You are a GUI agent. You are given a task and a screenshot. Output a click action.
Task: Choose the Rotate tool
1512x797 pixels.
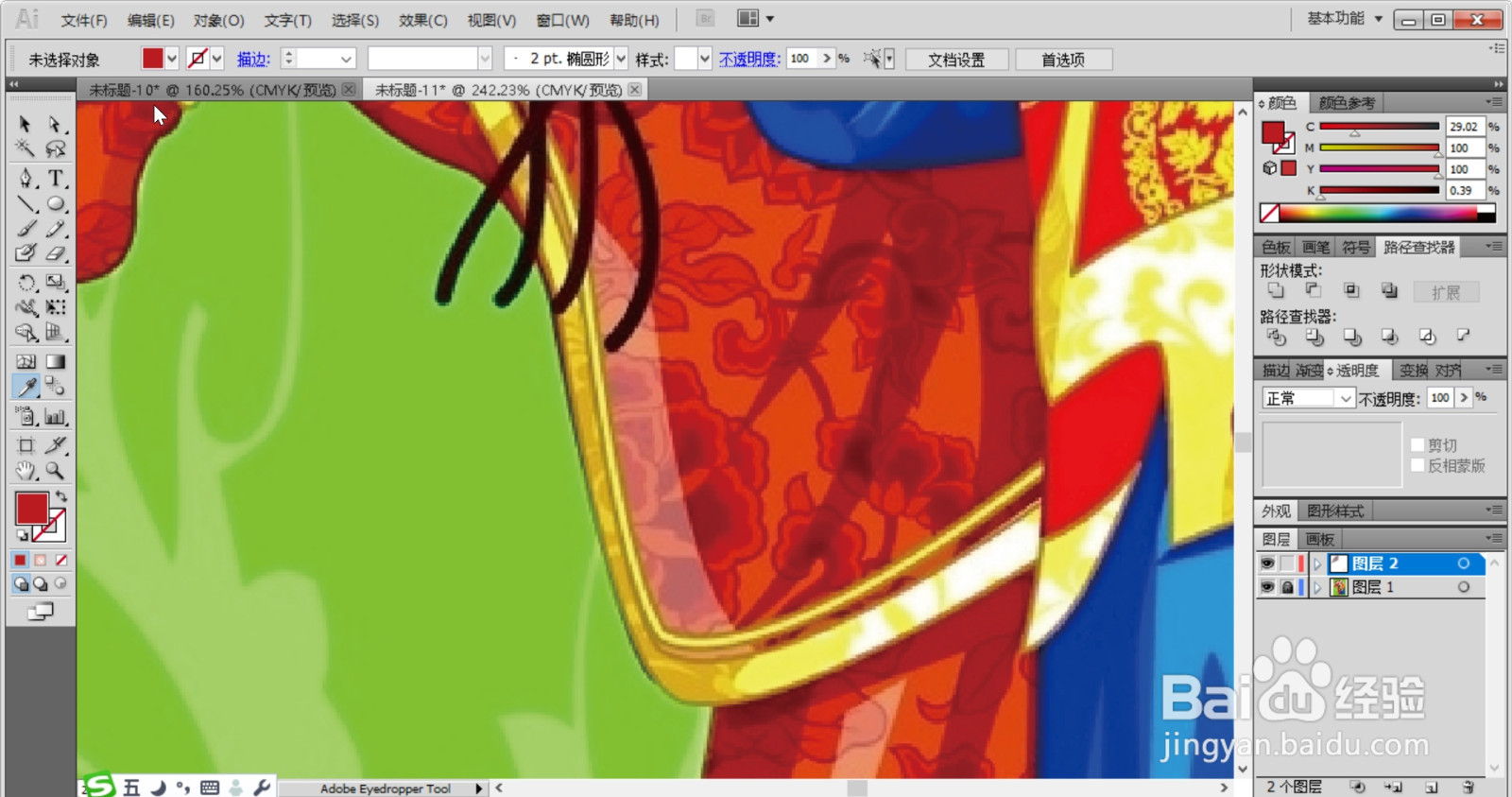point(26,282)
